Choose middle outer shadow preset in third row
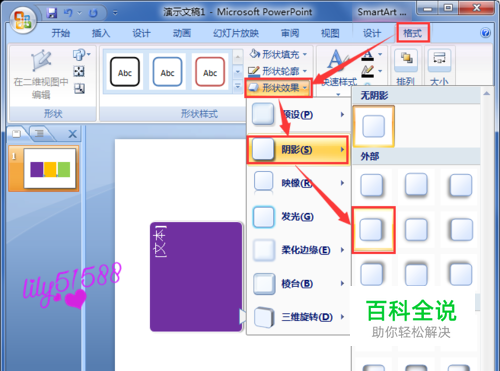The height and width of the screenshot is (371, 500). tap(416, 274)
